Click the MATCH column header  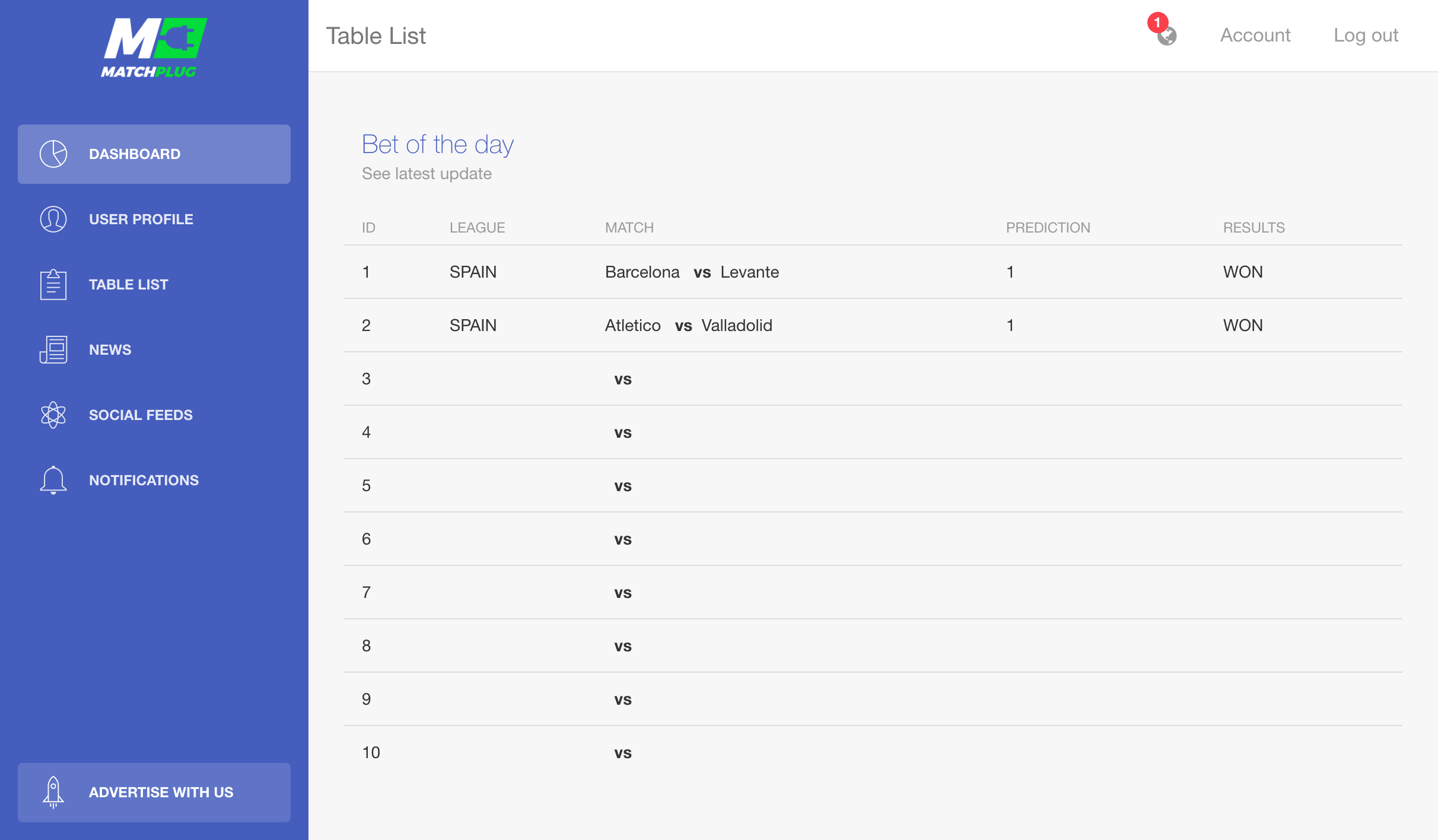(x=629, y=228)
